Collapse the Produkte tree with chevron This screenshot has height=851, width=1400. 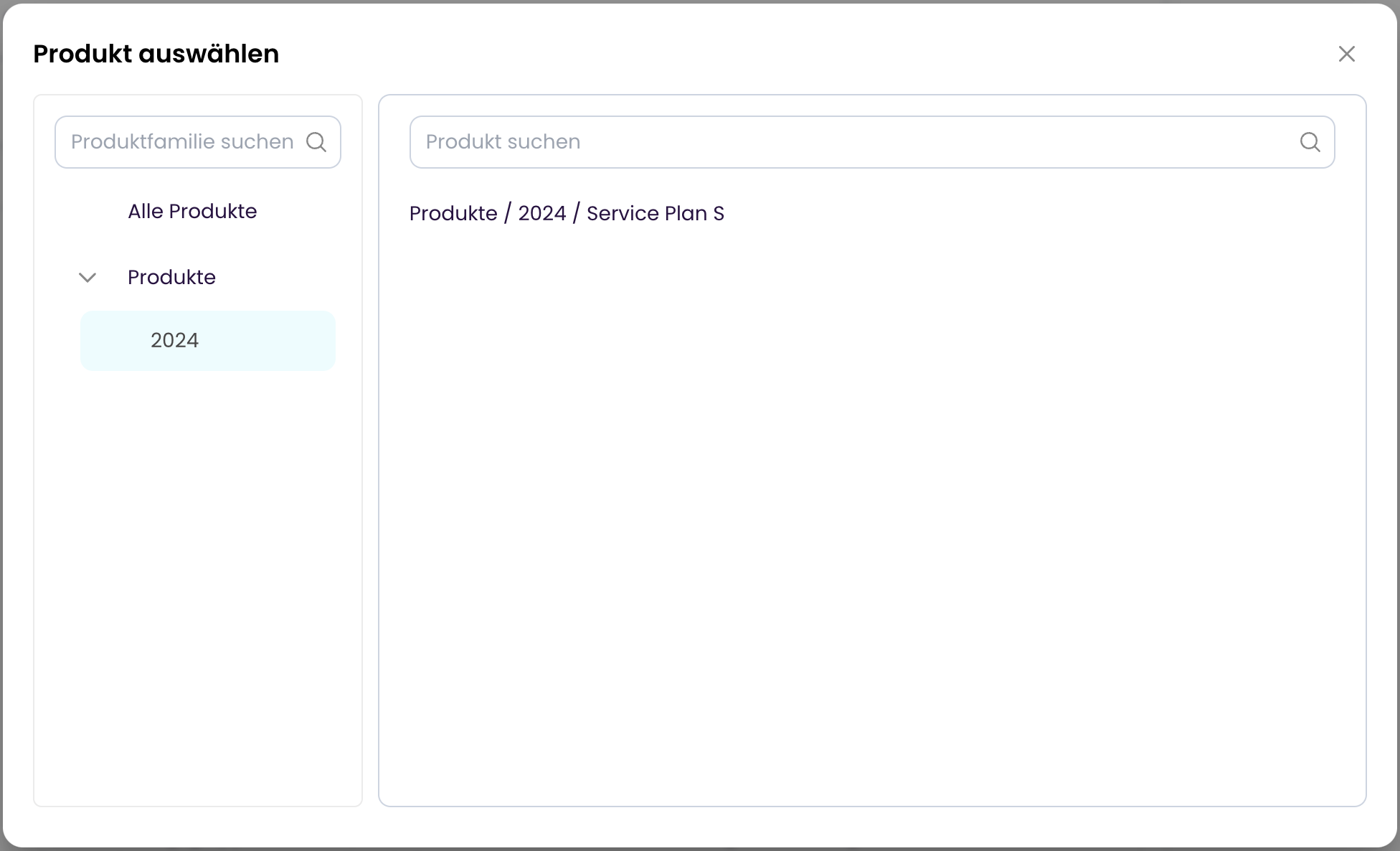(x=87, y=278)
